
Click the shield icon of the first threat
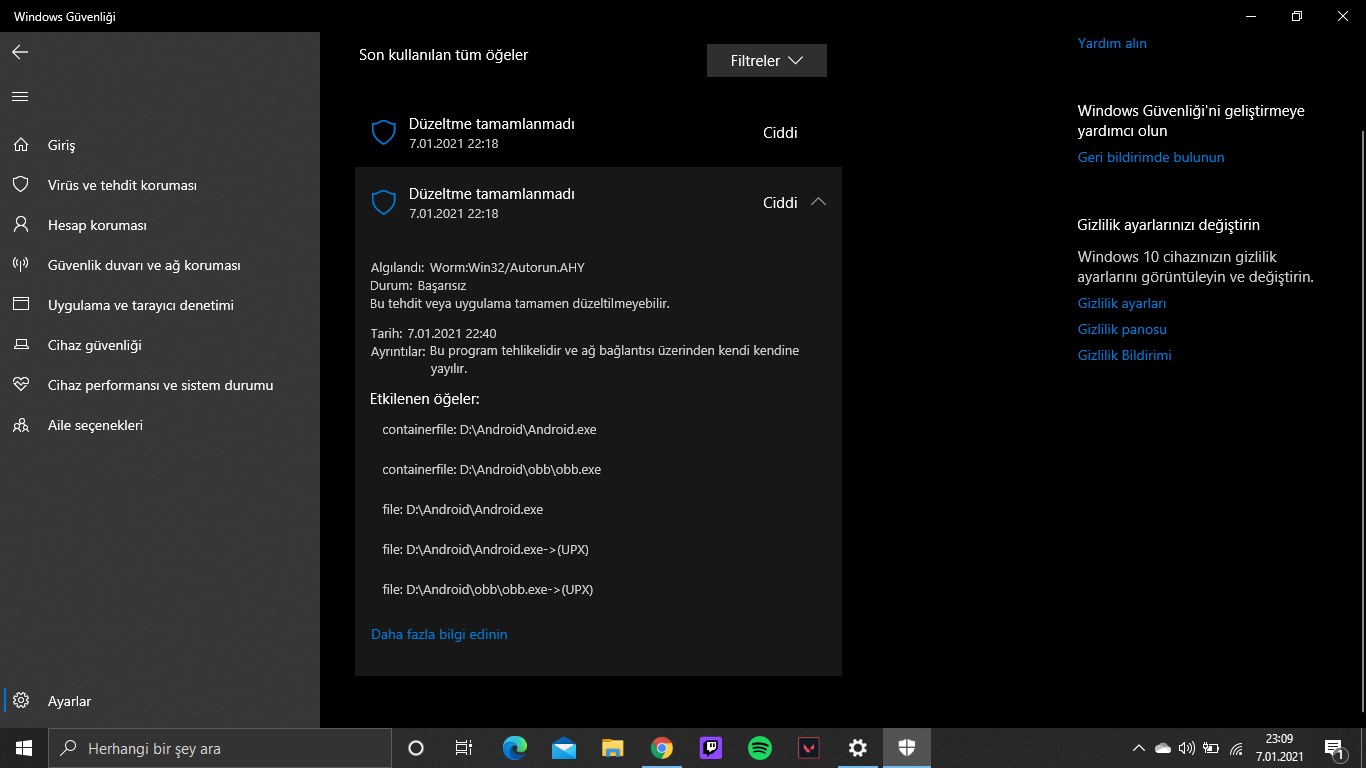click(x=384, y=133)
